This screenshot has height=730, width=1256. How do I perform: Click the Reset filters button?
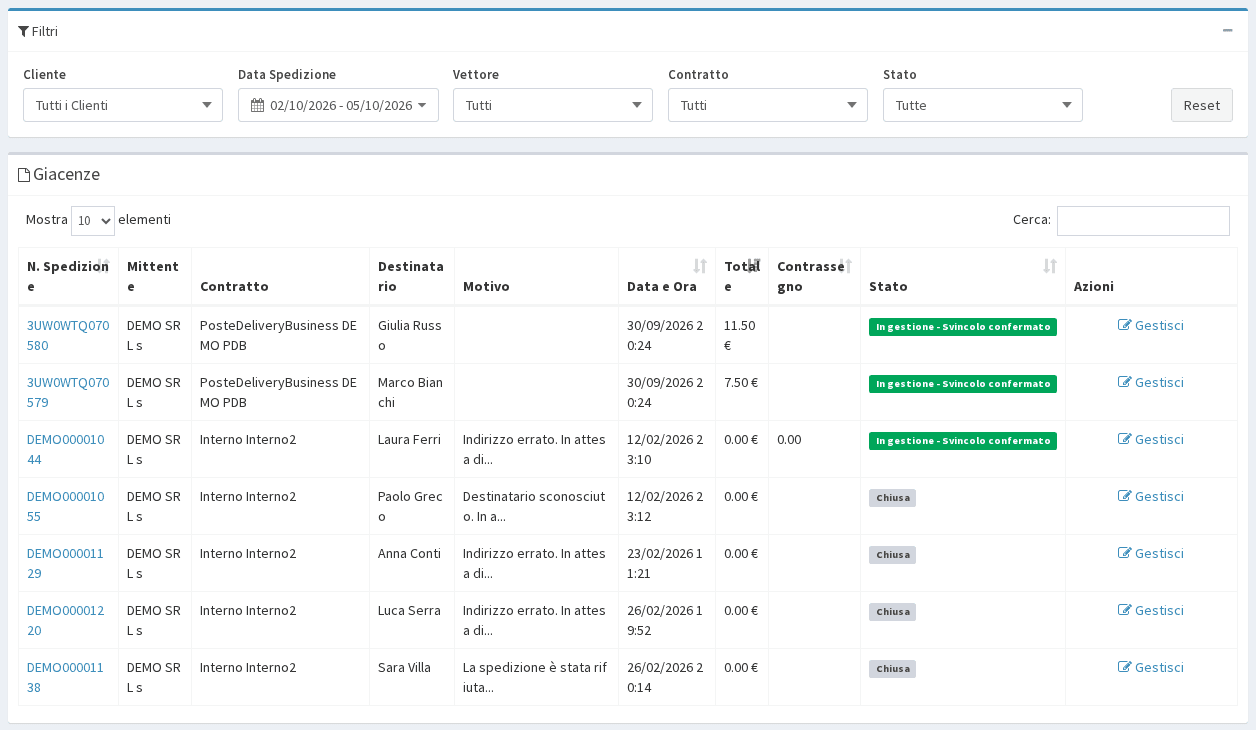tap(1202, 105)
